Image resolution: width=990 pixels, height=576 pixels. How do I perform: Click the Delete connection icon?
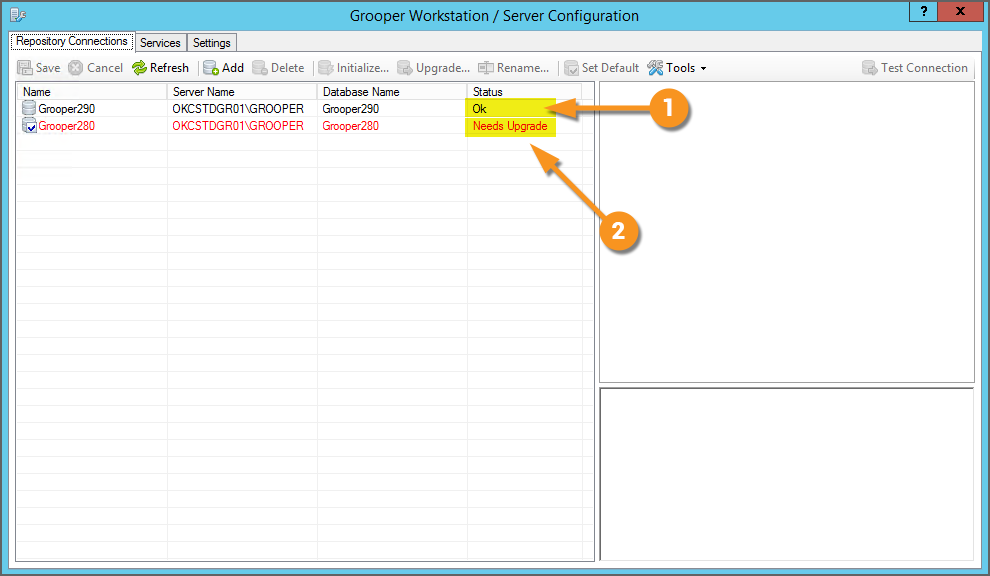click(259, 68)
